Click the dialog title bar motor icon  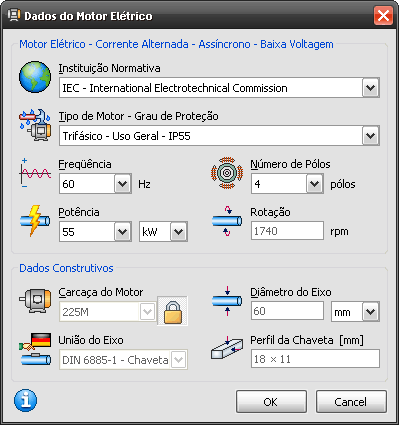(x=14, y=15)
